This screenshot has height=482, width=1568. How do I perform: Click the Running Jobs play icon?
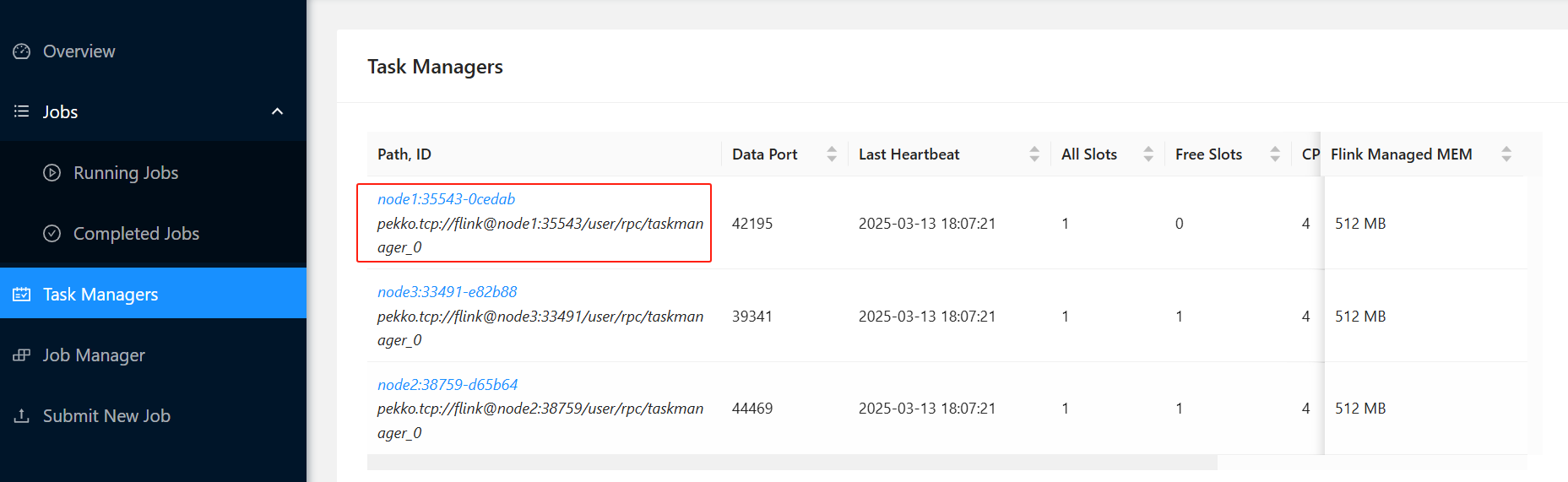52,173
